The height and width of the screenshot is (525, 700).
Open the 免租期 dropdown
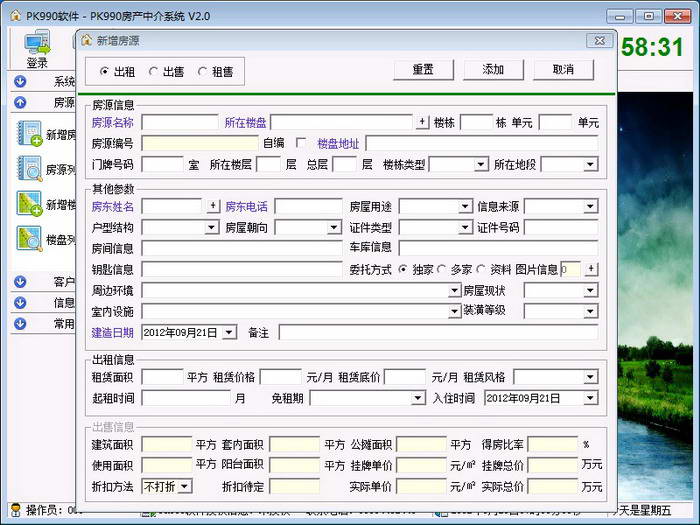(418, 398)
